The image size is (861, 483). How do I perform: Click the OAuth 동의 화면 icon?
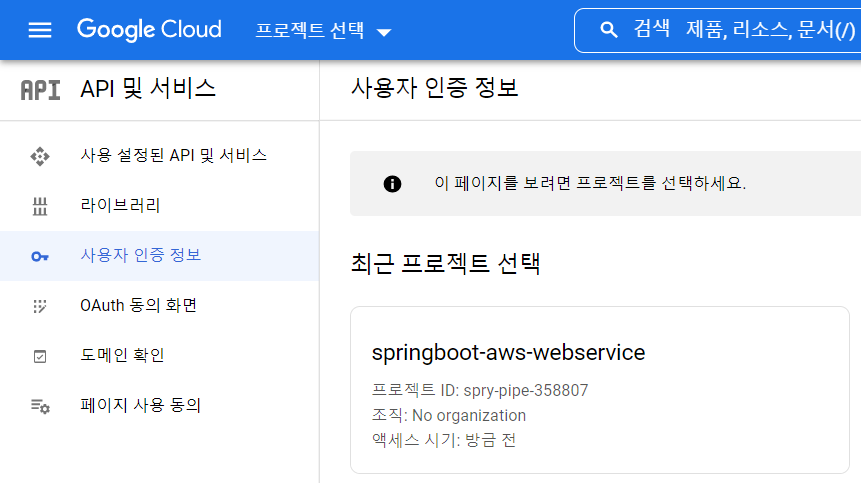pyautogui.click(x=40, y=306)
